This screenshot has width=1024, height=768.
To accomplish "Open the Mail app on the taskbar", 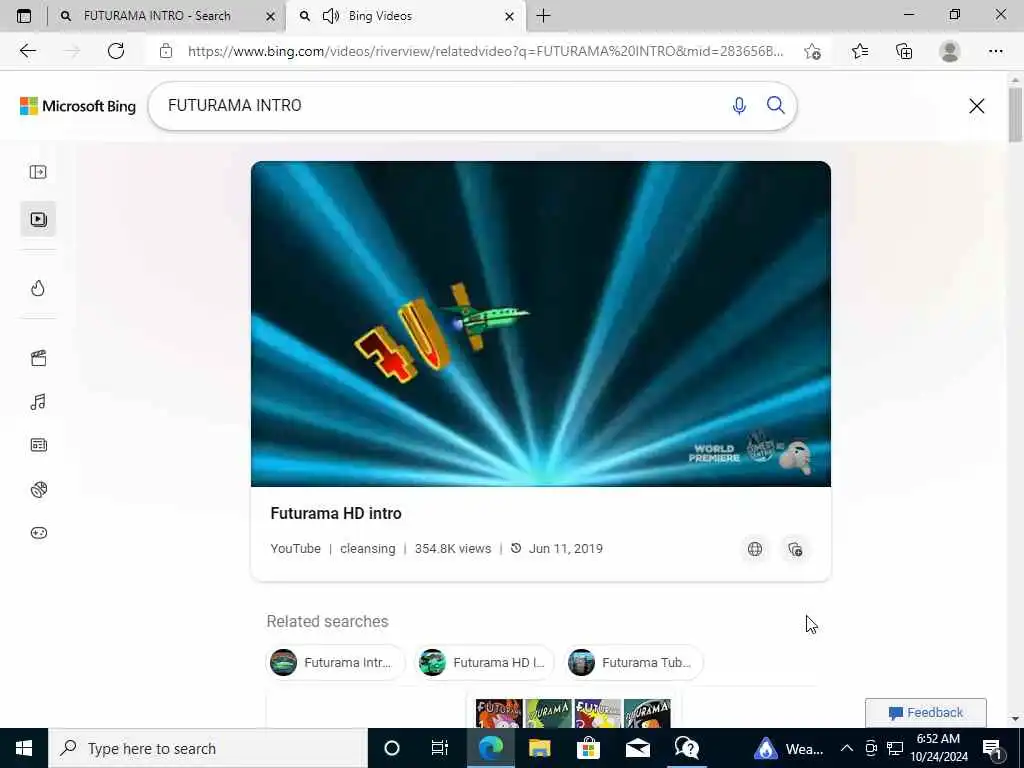I will coord(637,748).
